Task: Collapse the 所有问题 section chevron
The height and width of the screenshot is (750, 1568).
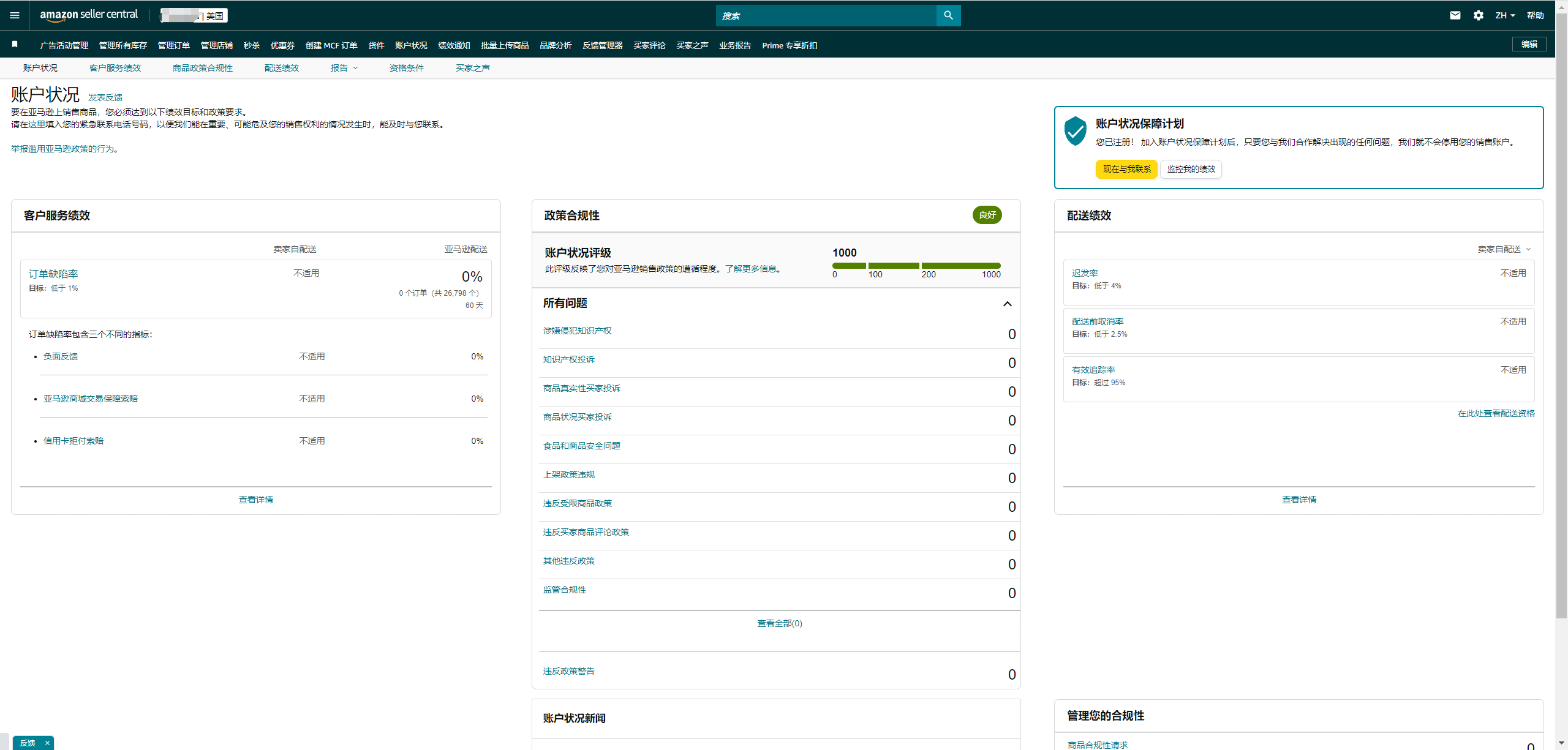Action: click(x=1007, y=304)
